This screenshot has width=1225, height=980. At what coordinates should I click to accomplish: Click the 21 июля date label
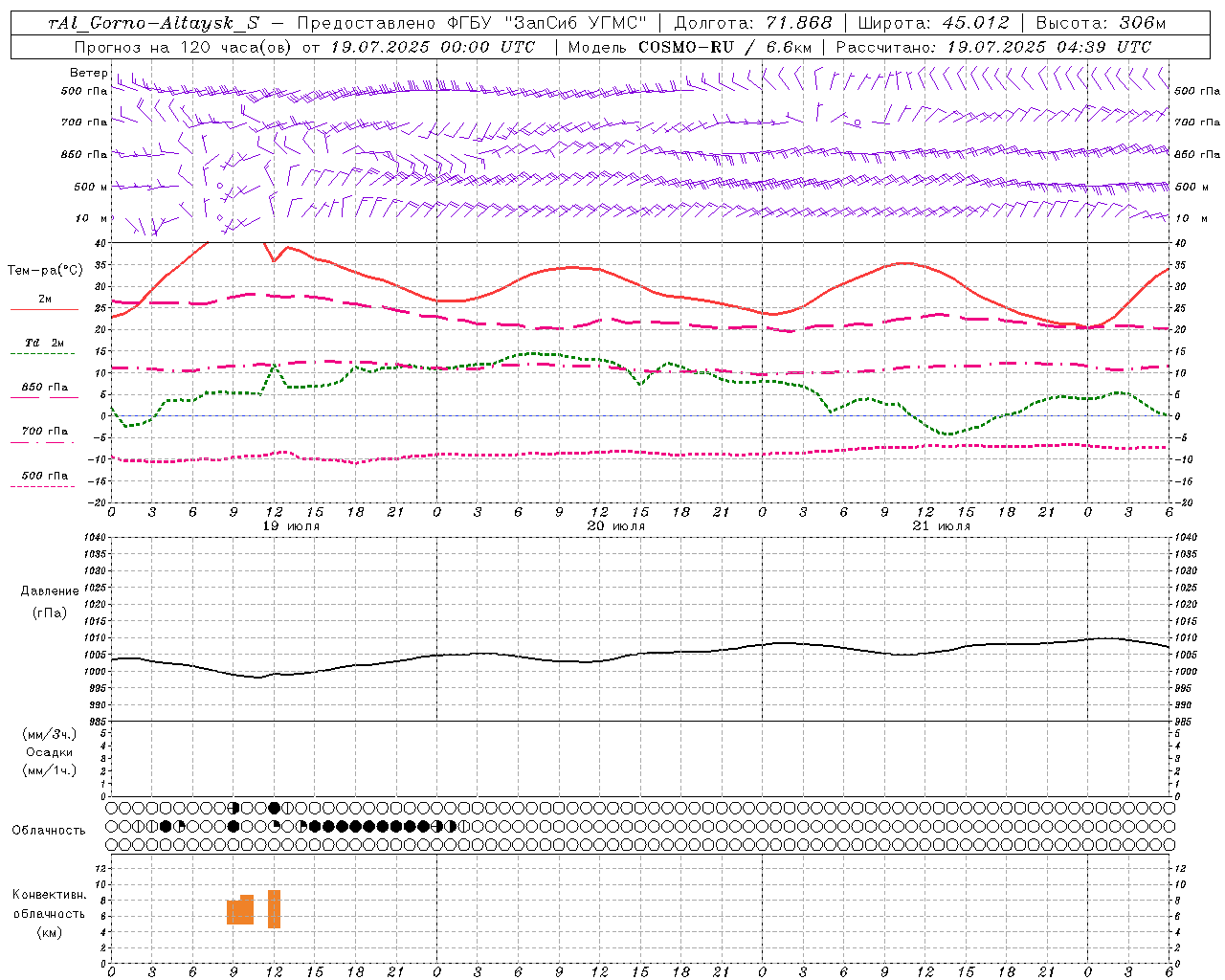941,526
